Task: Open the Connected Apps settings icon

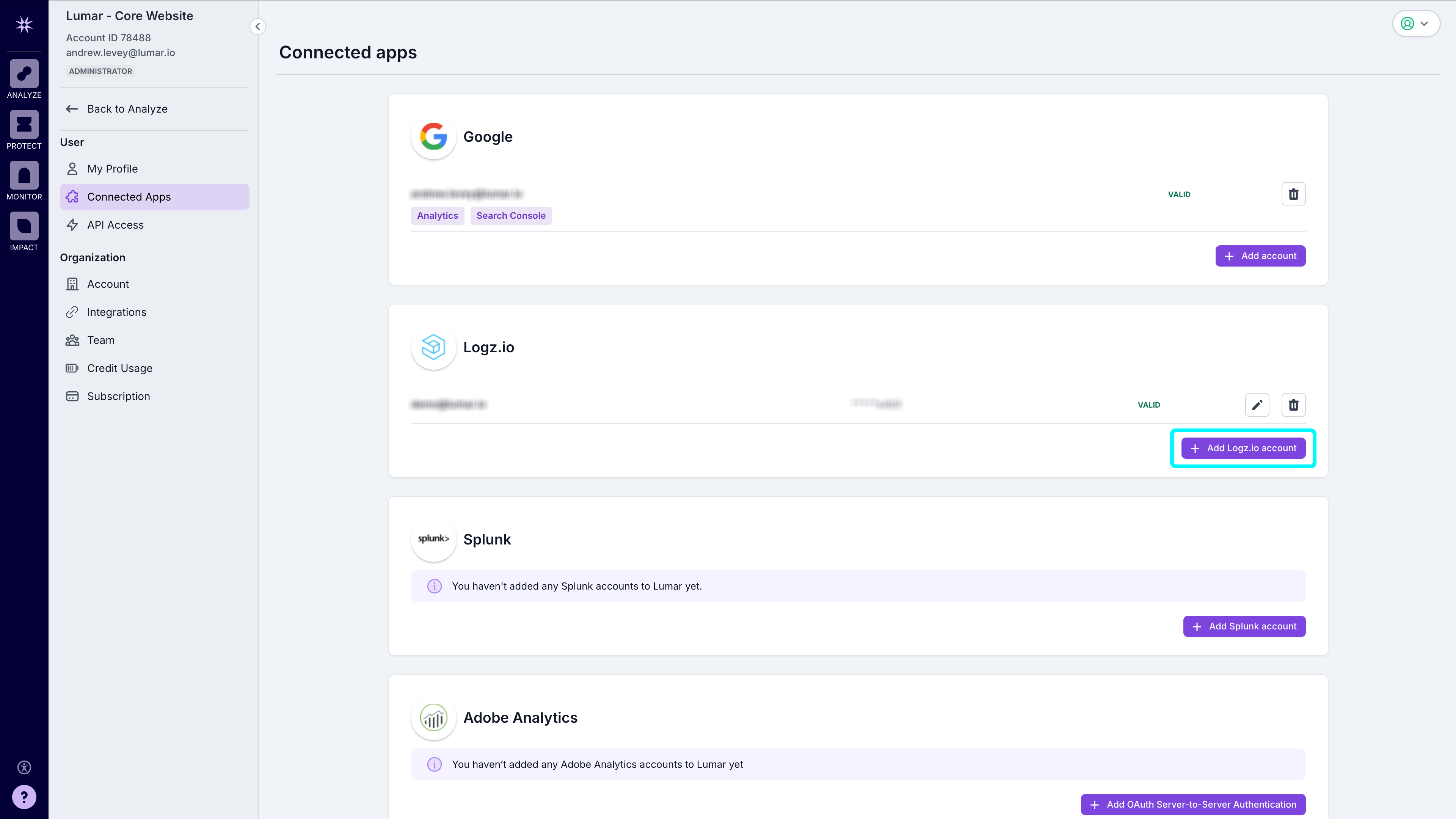Action: coord(72,196)
